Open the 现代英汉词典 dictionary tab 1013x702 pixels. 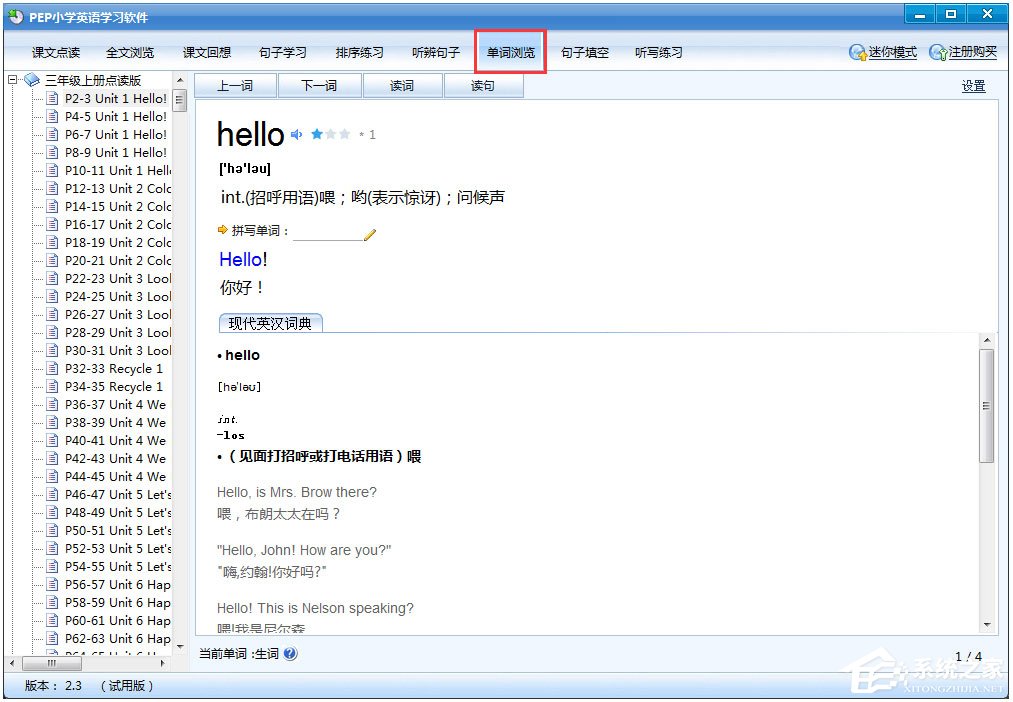[270, 322]
